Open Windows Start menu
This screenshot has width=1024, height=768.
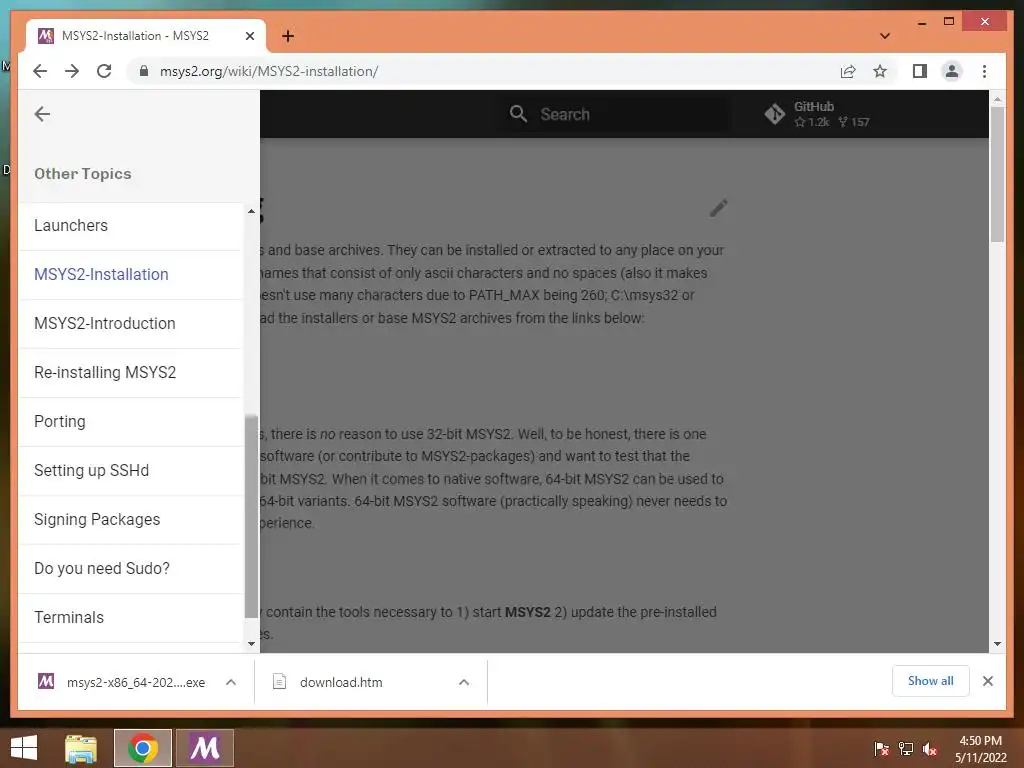click(24, 748)
